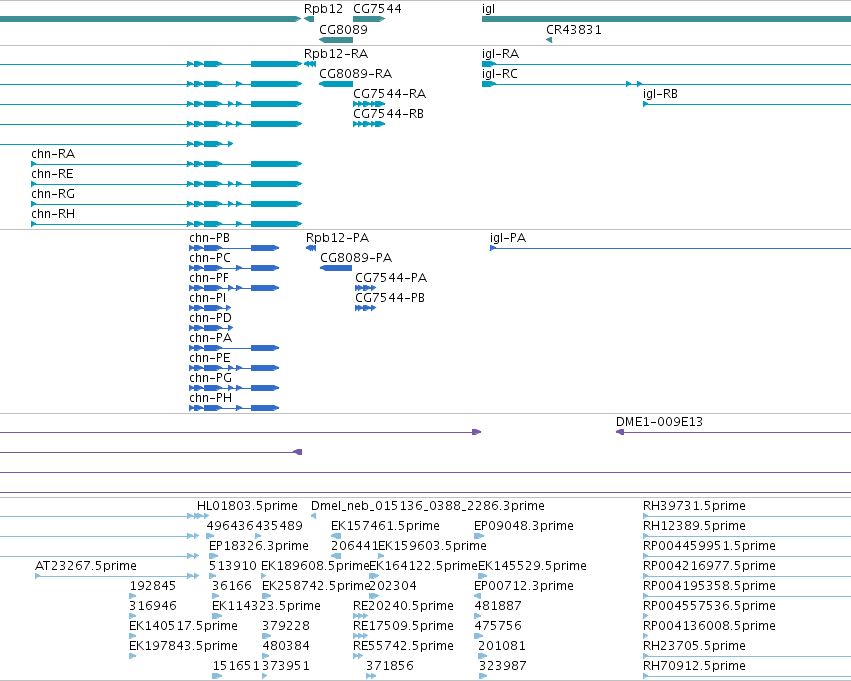Open the HL01803.5prime EST label
The height and width of the screenshot is (681, 851).
click(x=247, y=506)
